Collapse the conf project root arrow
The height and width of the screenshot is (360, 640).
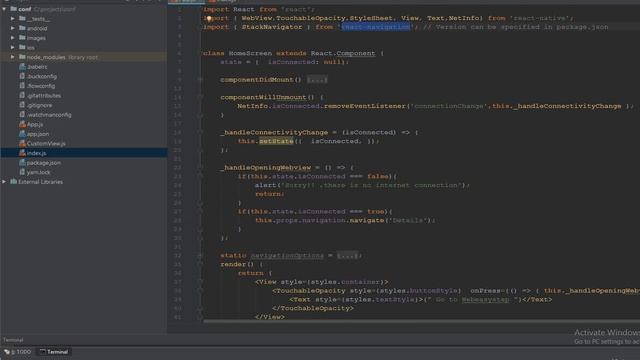(4, 9)
